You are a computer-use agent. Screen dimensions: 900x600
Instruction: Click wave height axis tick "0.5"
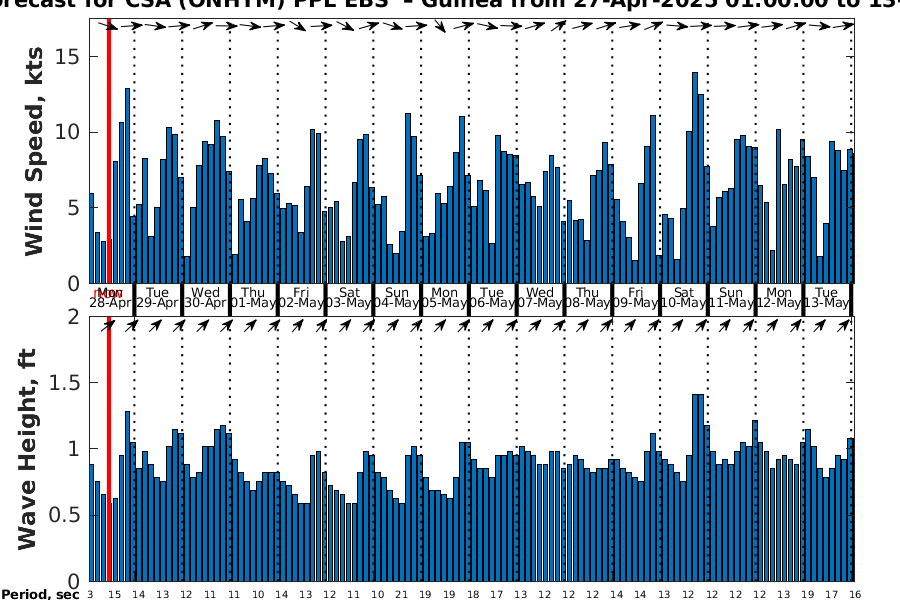click(64, 515)
